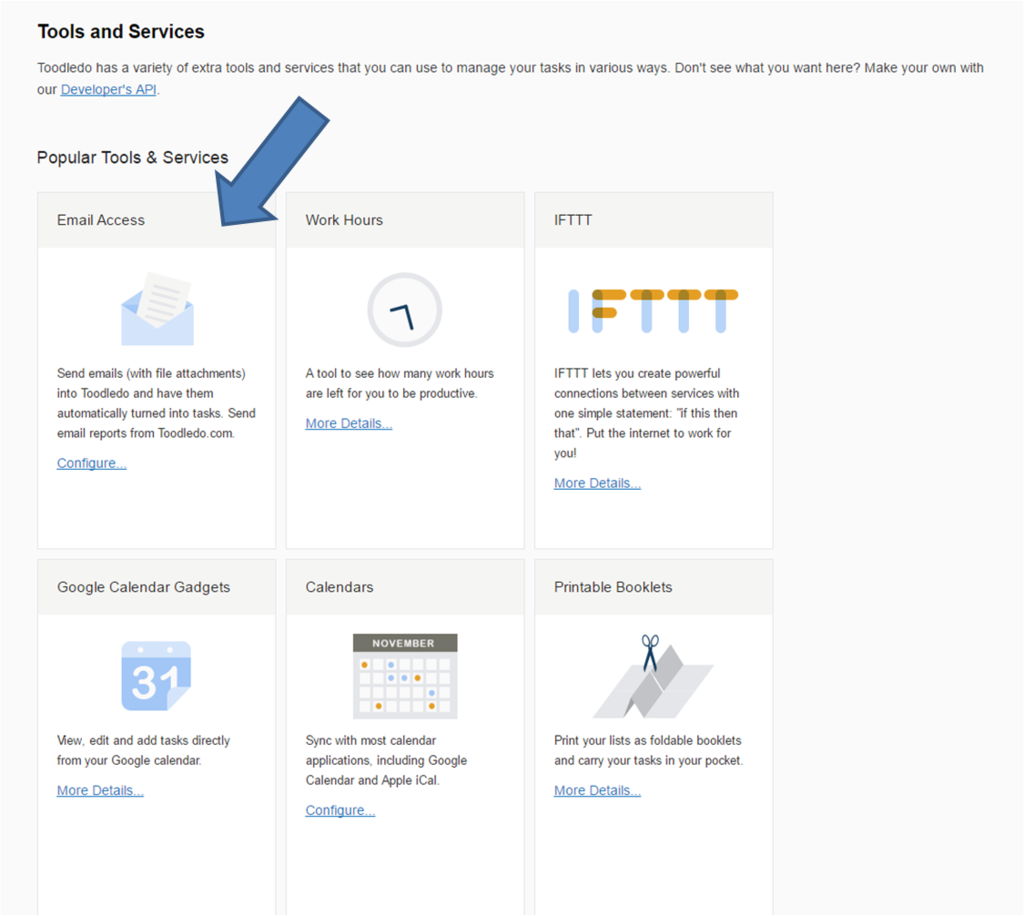1024x916 pixels.
Task: Click the Work Hours clock icon
Action: (x=405, y=309)
